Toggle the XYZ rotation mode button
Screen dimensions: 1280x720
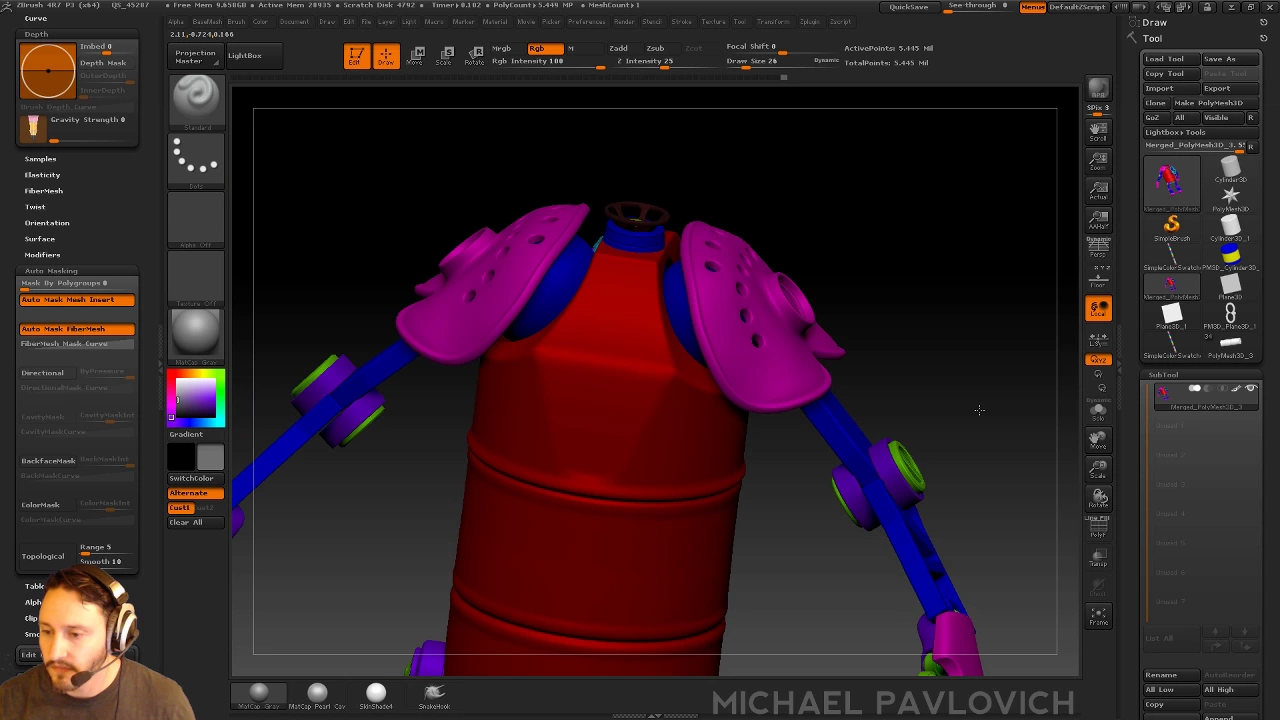tap(1098, 360)
